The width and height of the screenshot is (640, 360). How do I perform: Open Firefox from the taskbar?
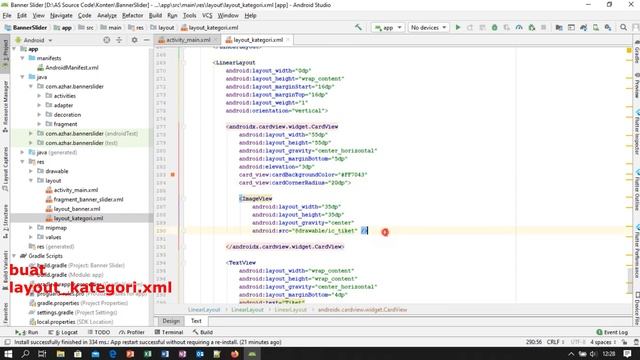point(235,354)
